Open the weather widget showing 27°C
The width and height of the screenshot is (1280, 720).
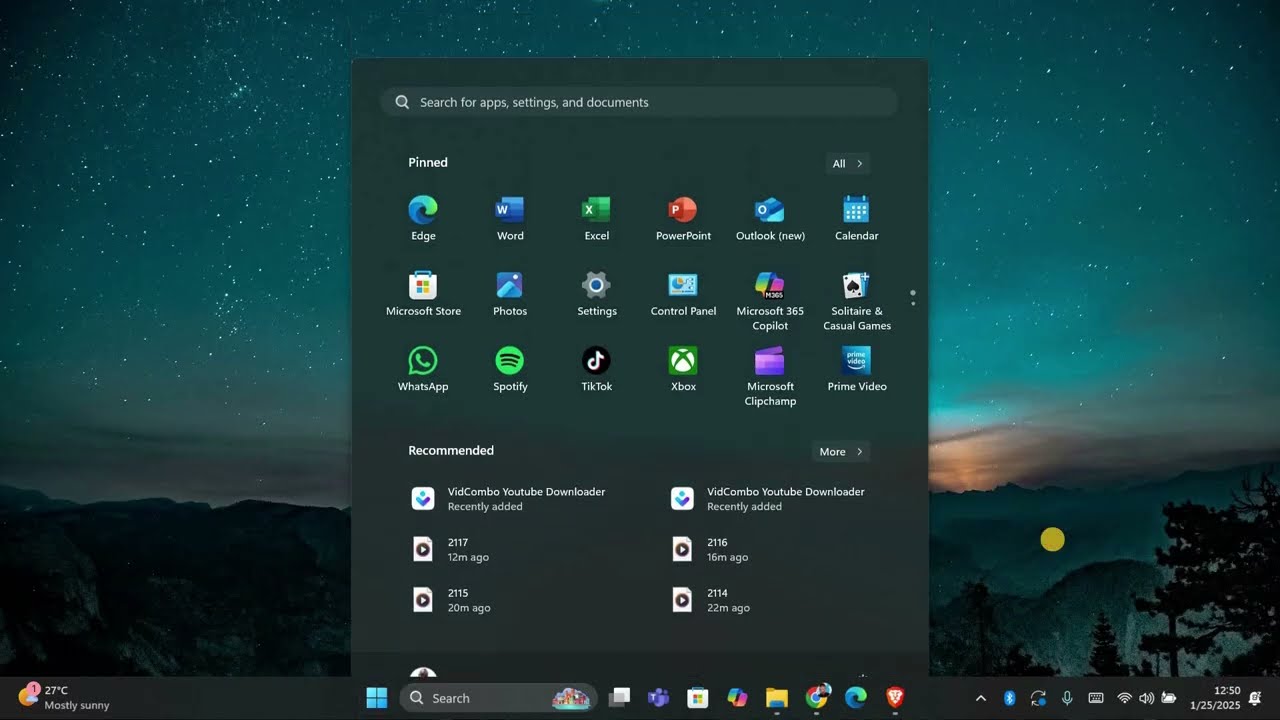[65, 698]
